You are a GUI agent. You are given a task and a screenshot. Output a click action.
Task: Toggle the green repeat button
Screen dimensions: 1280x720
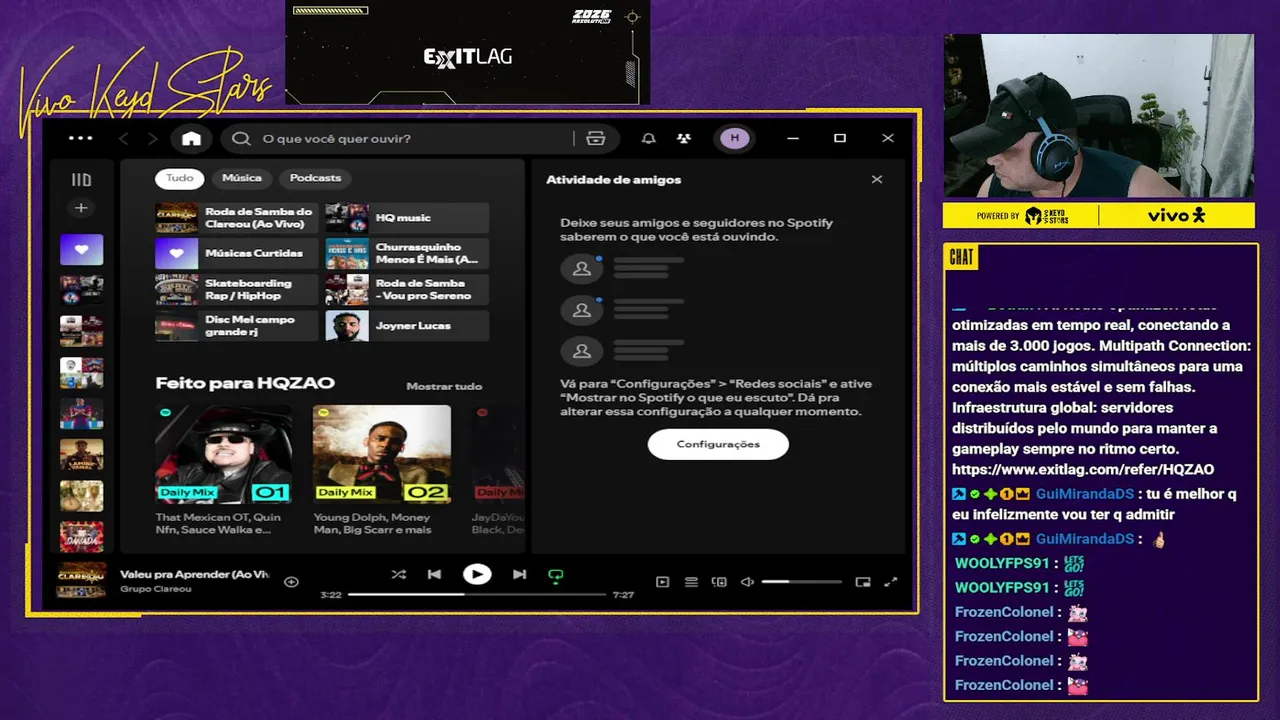point(556,575)
